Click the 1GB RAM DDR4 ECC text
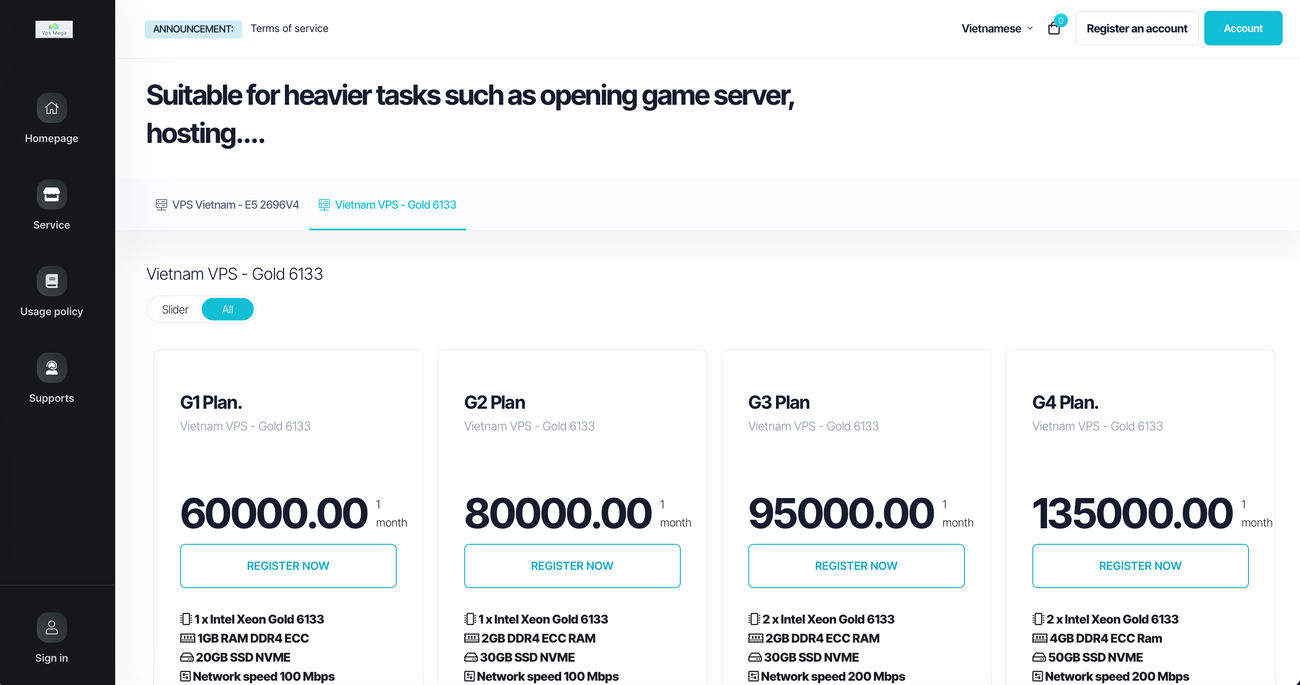1300x685 pixels. tap(253, 638)
